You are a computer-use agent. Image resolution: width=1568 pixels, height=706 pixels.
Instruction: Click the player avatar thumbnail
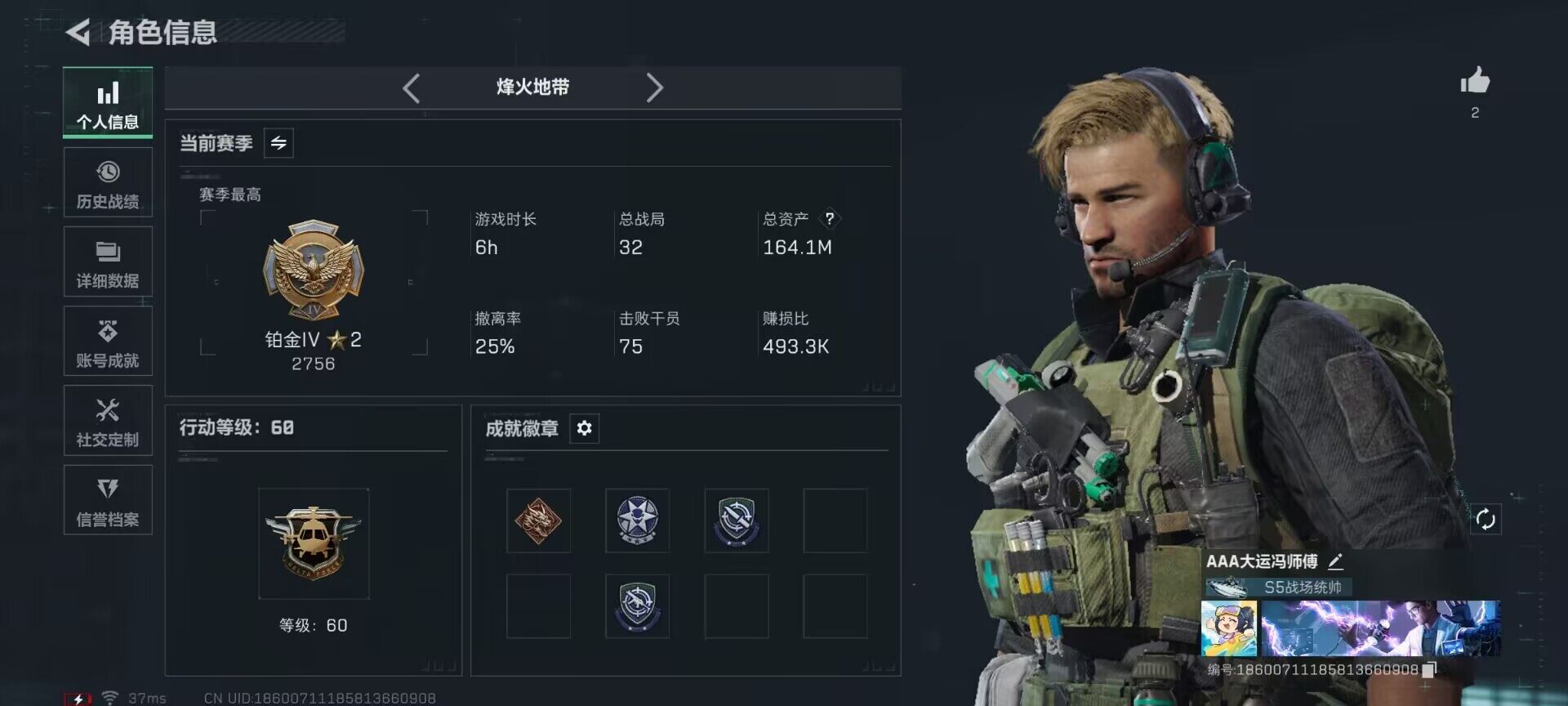pyautogui.click(x=1228, y=628)
